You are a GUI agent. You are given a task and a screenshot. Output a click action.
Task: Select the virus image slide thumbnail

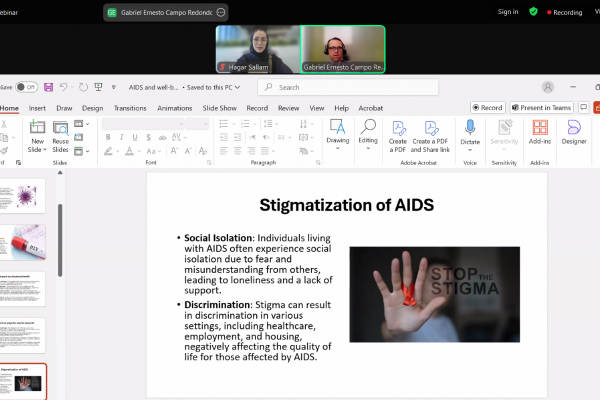pos(23,196)
